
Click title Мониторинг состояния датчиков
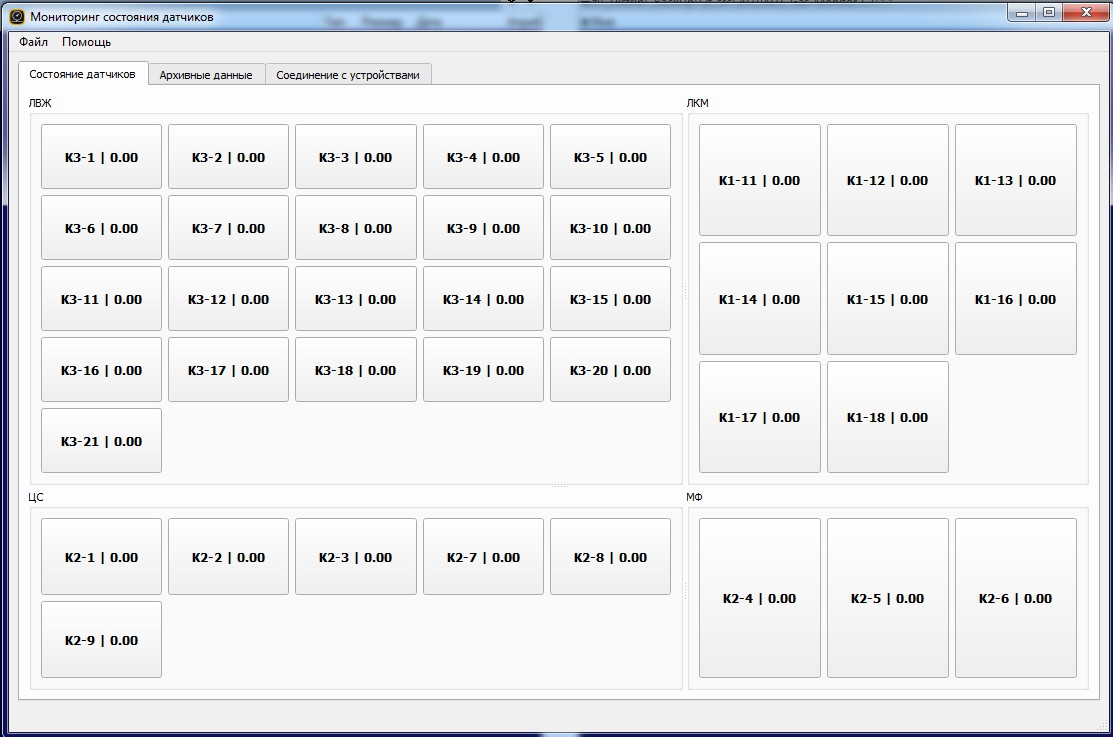[x=121, y=17]
